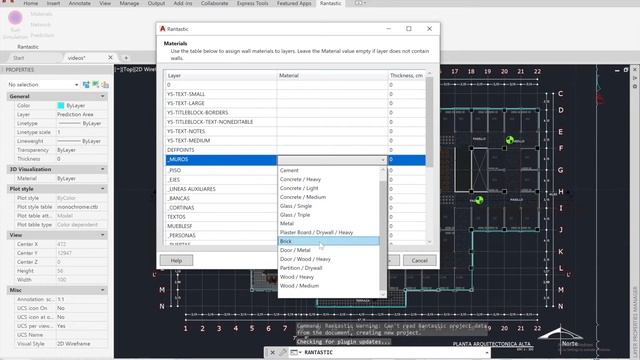Open the Network button in ribbon
The image size is (640, 360).
(40, 24)
